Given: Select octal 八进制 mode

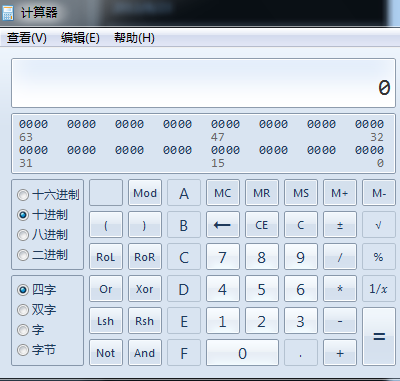Looking at the screenshot, I should click(42, 235).
